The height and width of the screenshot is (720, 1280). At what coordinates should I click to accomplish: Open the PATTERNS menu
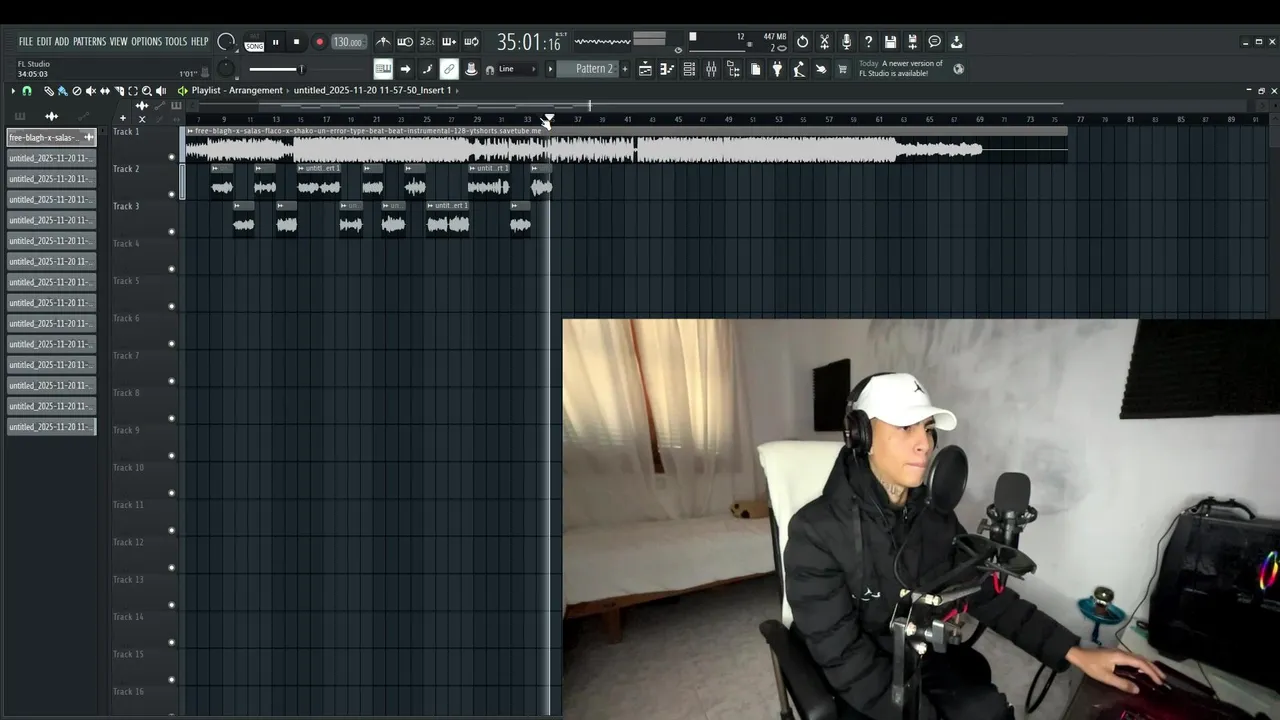[x=89, y=42]
